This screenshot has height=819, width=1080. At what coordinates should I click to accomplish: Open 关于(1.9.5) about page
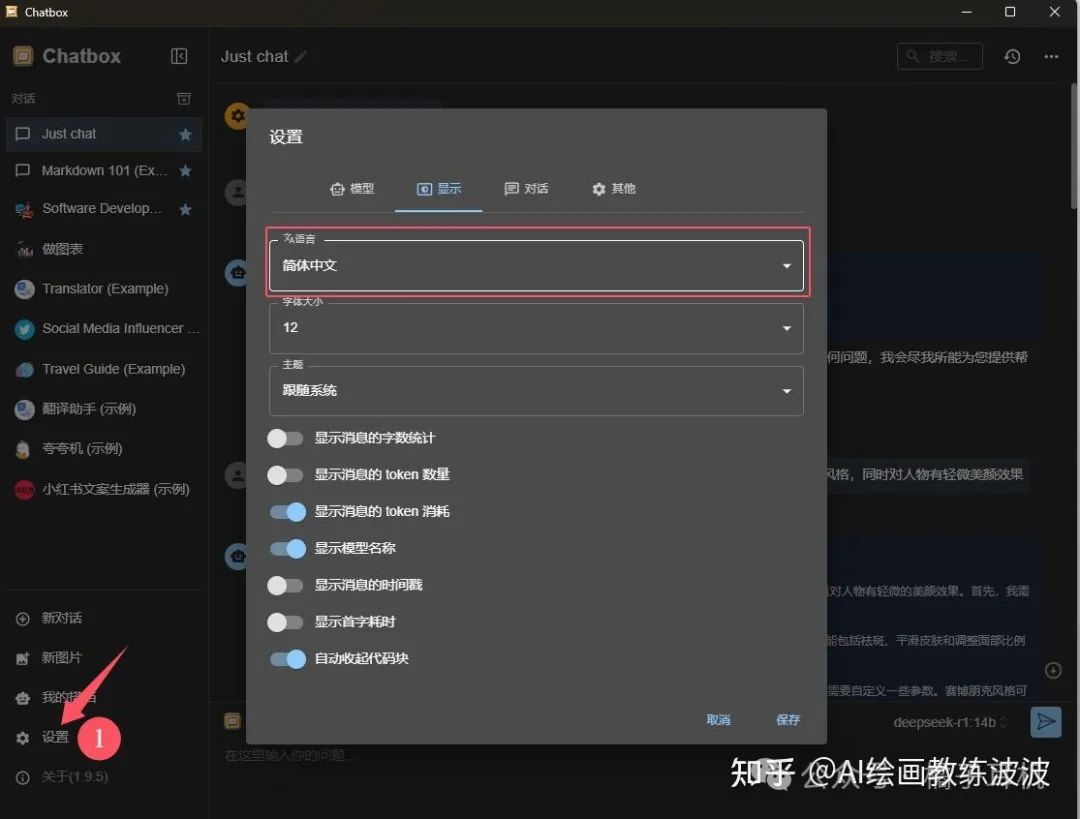[x=103, y=777]
